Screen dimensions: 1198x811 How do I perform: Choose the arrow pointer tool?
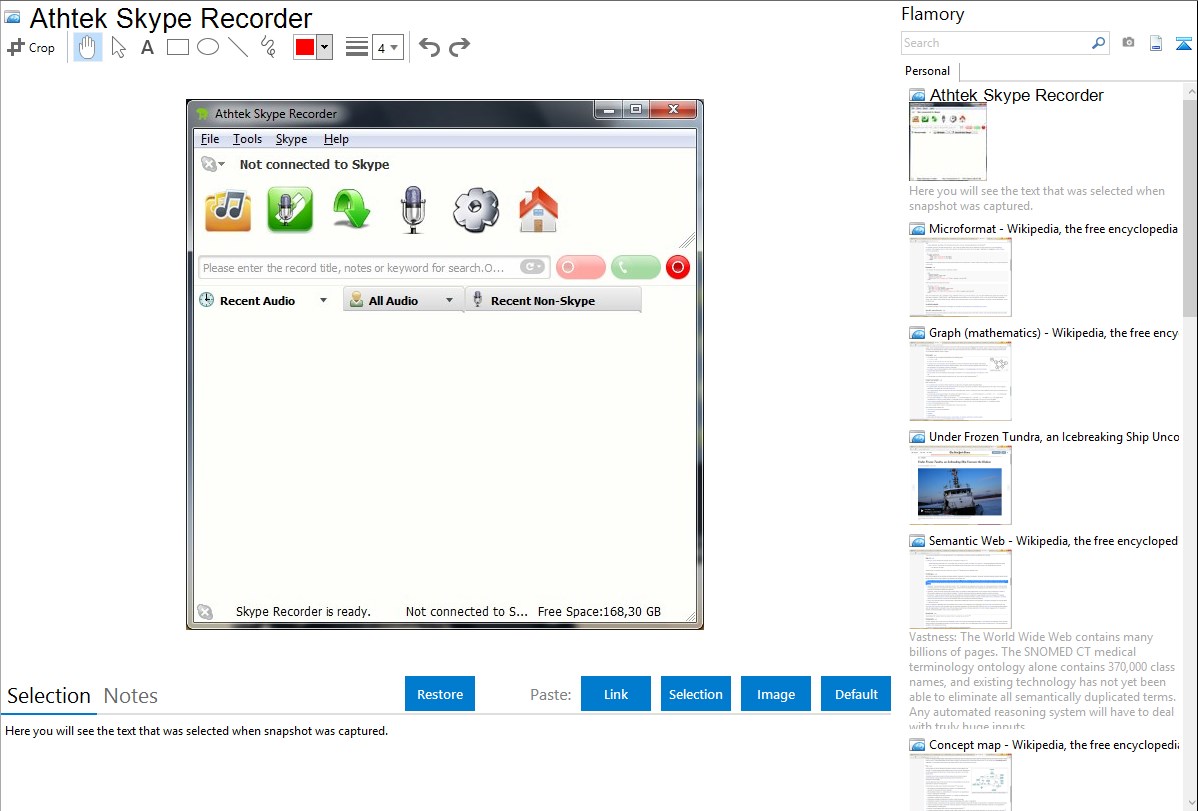pyautogui.click(x=118, y=47)
